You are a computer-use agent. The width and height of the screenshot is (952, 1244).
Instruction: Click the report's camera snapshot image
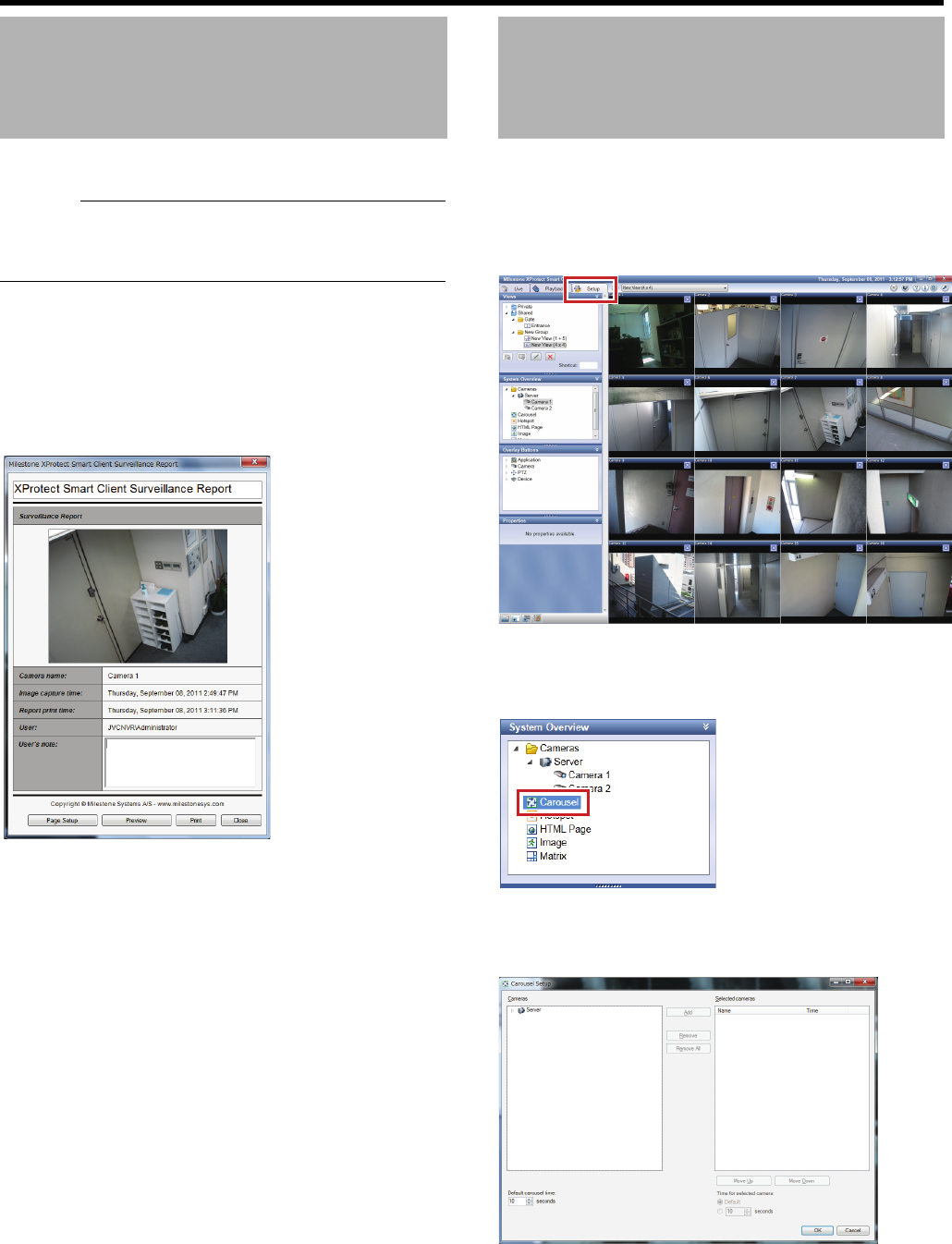coord(138,596)
